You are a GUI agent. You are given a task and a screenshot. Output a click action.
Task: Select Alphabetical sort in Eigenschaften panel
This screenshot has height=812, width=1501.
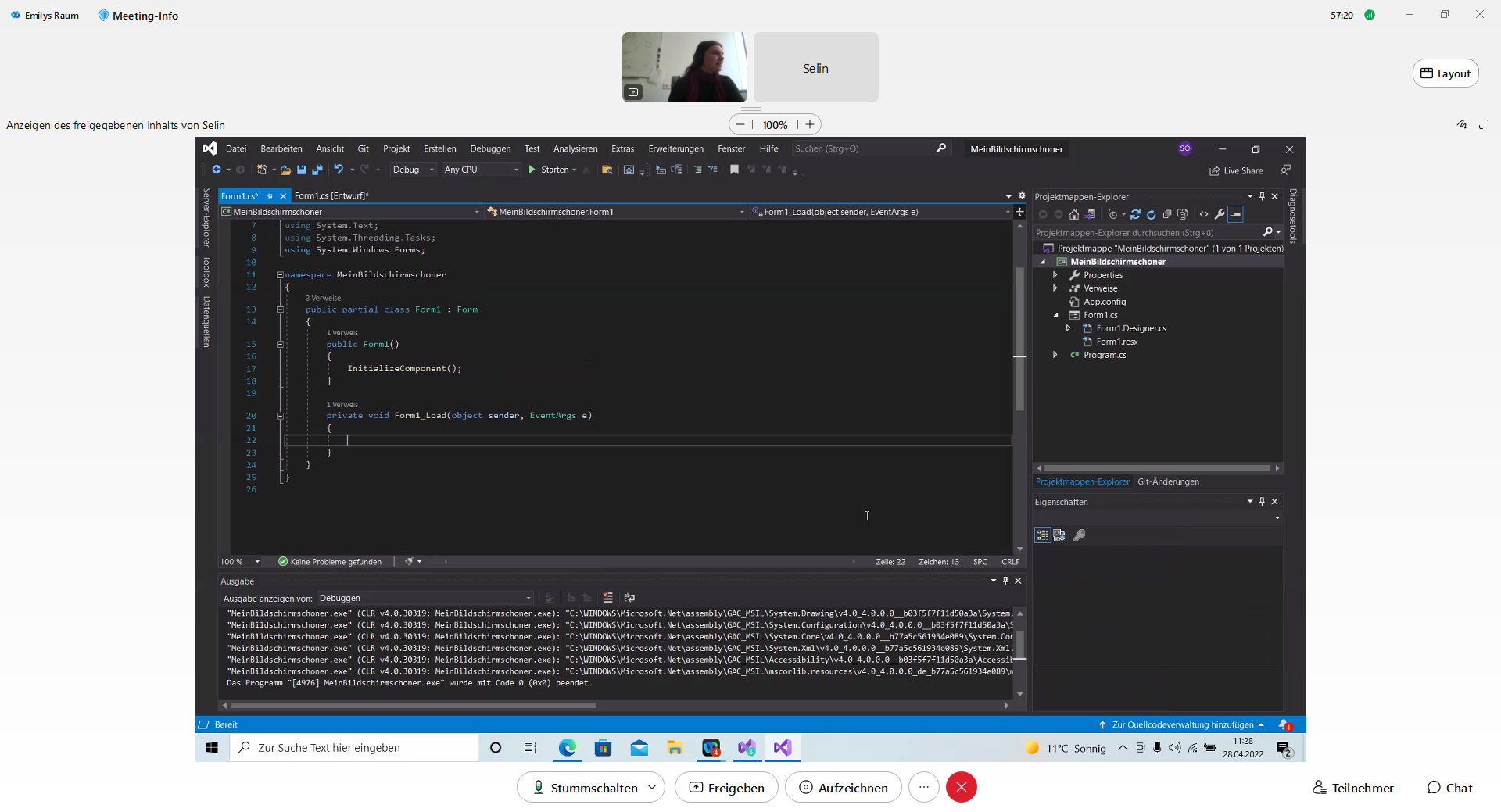1059,535
